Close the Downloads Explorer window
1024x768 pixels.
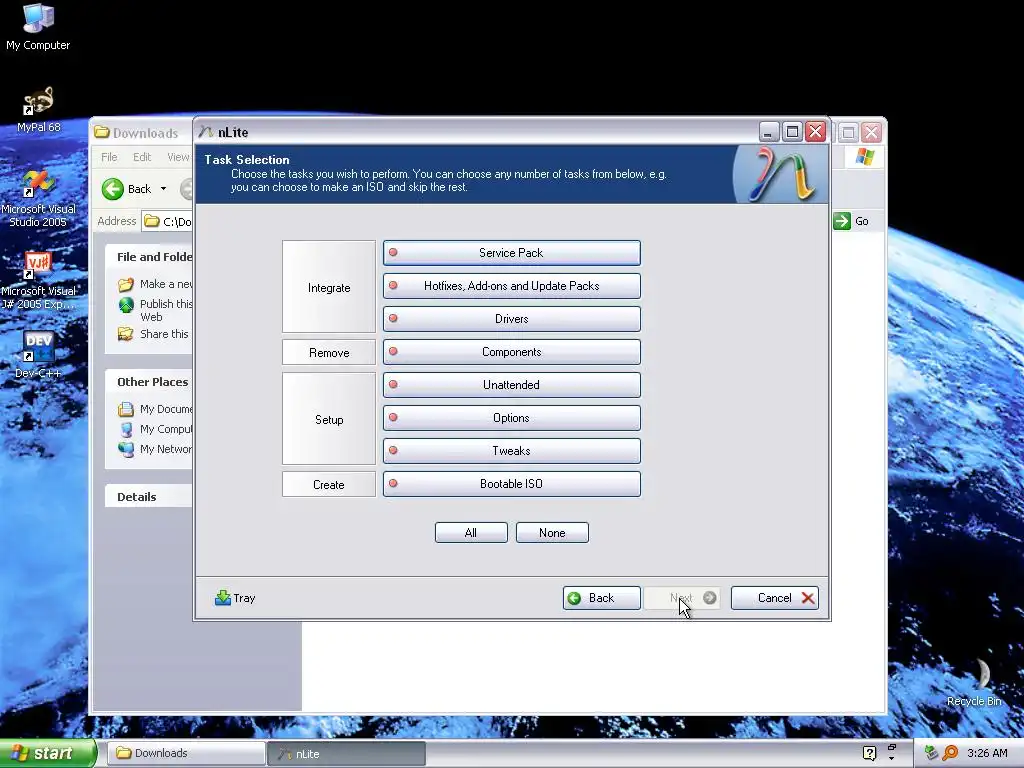(872, 133)
